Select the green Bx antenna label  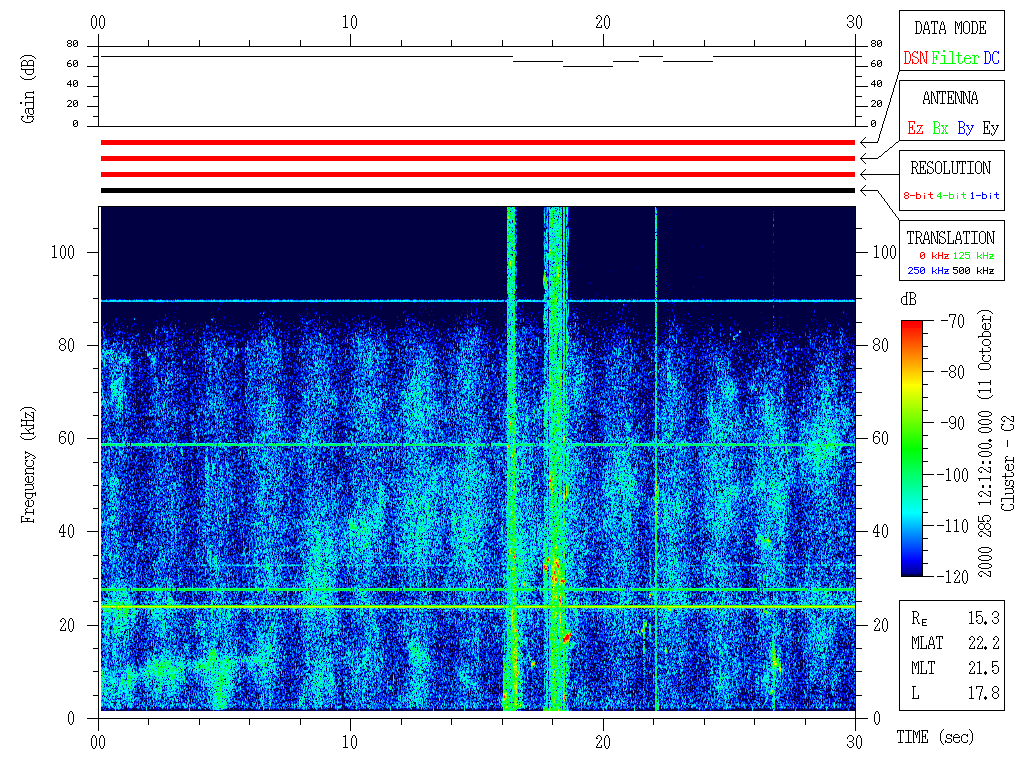click(x=940, y=129)
